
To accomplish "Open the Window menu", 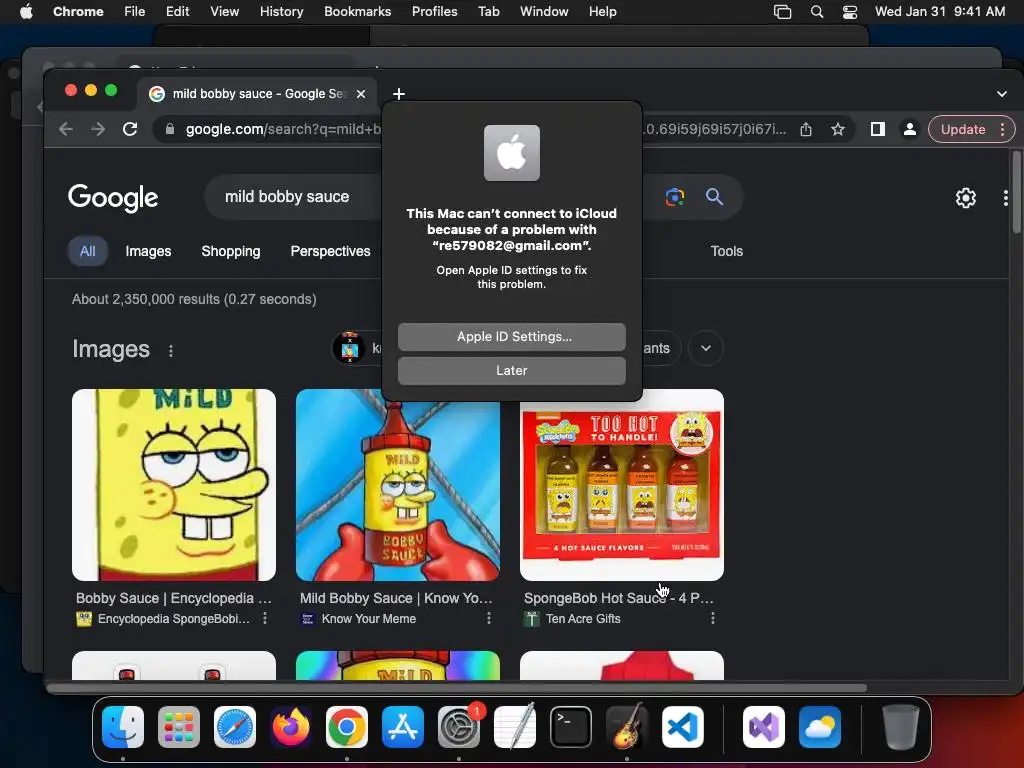I will click(544, 12).
